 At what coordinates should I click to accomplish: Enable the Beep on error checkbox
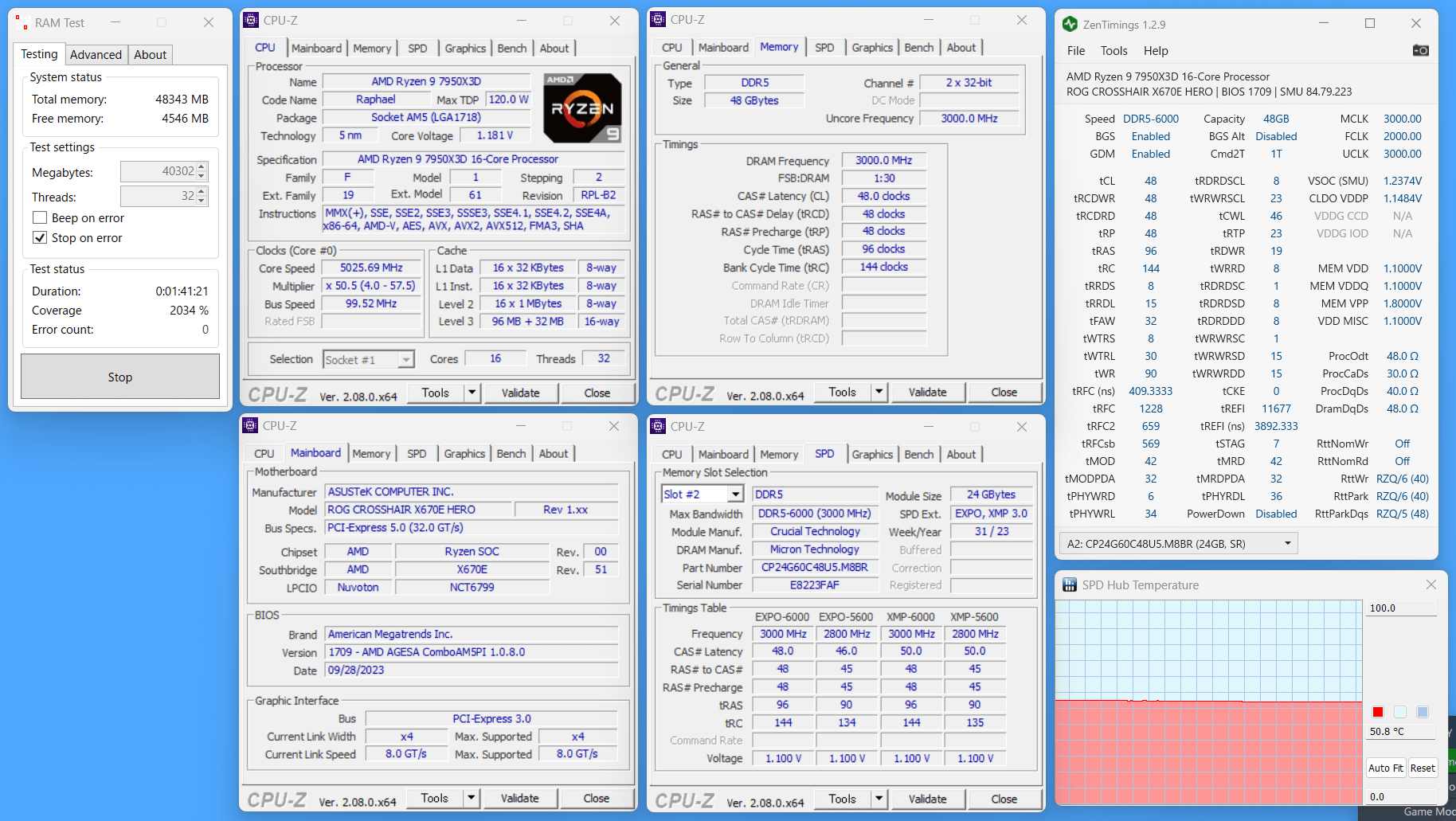(x=40, y=217)
